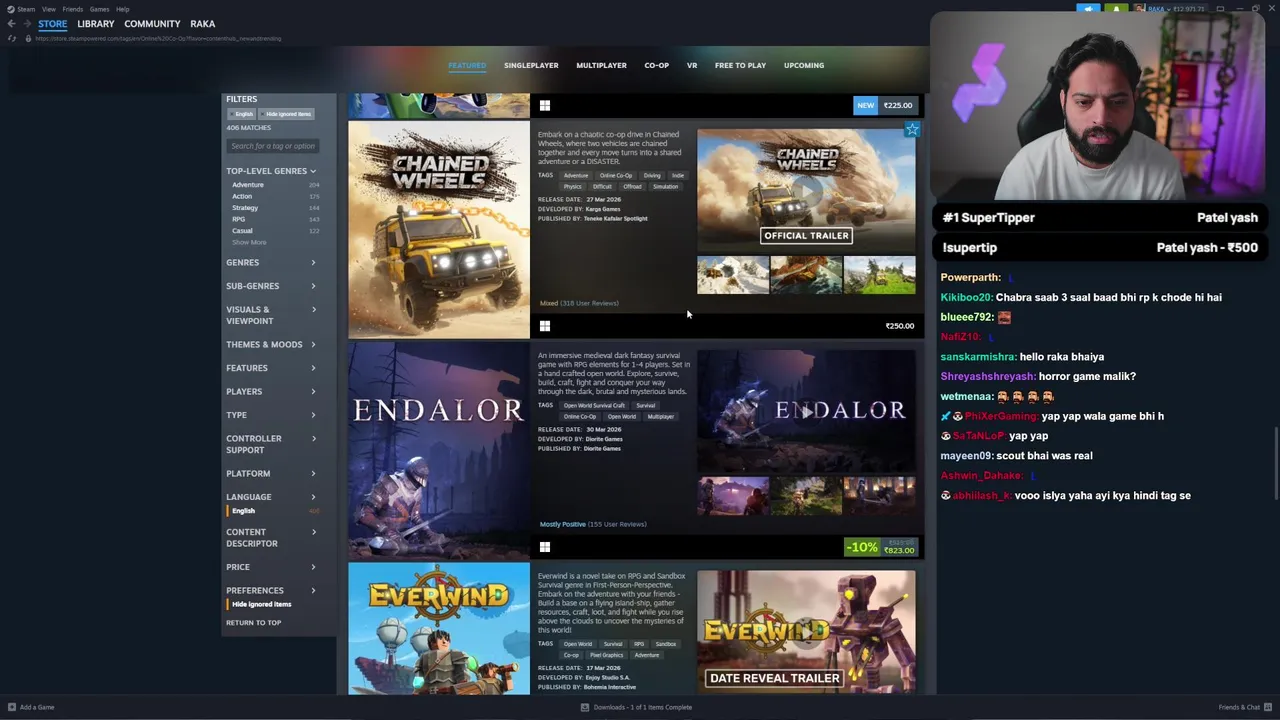1280x720 pixels.
Task: Toggle Big Picture mode icon in title bar
Action: click(x=1220, y=9)
